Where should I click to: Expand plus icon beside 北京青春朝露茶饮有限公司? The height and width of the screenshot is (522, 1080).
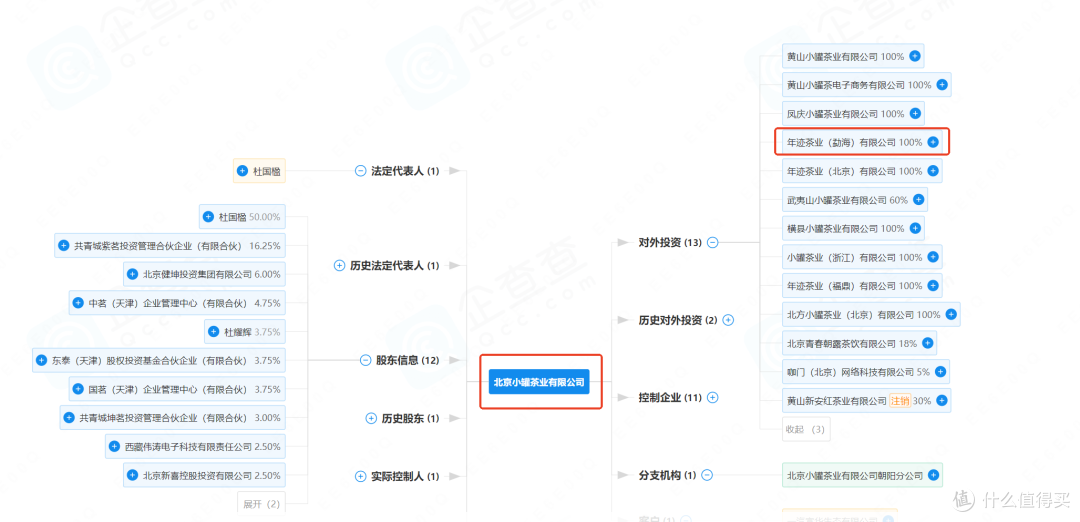tap(928, 343)
